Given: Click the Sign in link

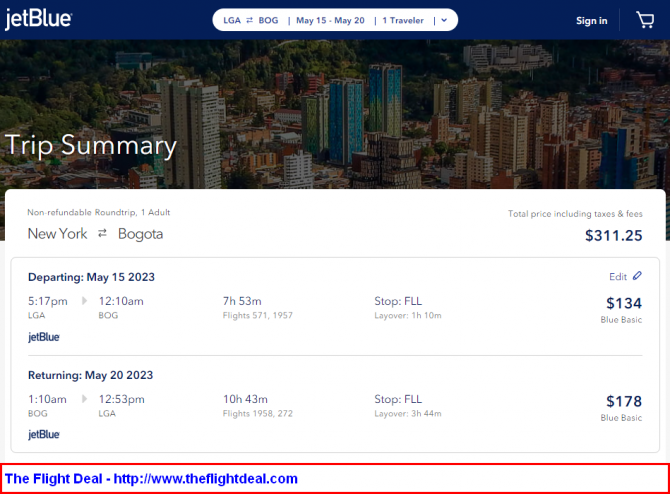Looking at the screenshot, I should pos(591,21).
